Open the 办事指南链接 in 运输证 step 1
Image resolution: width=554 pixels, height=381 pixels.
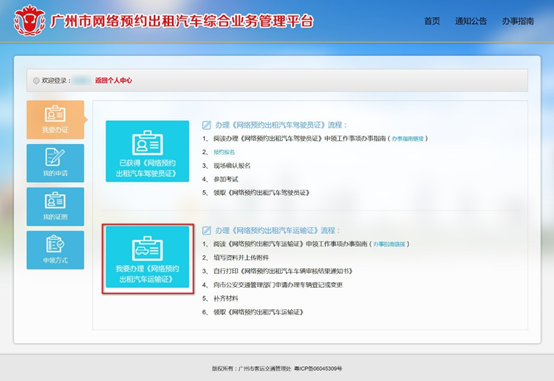(389, 244)
